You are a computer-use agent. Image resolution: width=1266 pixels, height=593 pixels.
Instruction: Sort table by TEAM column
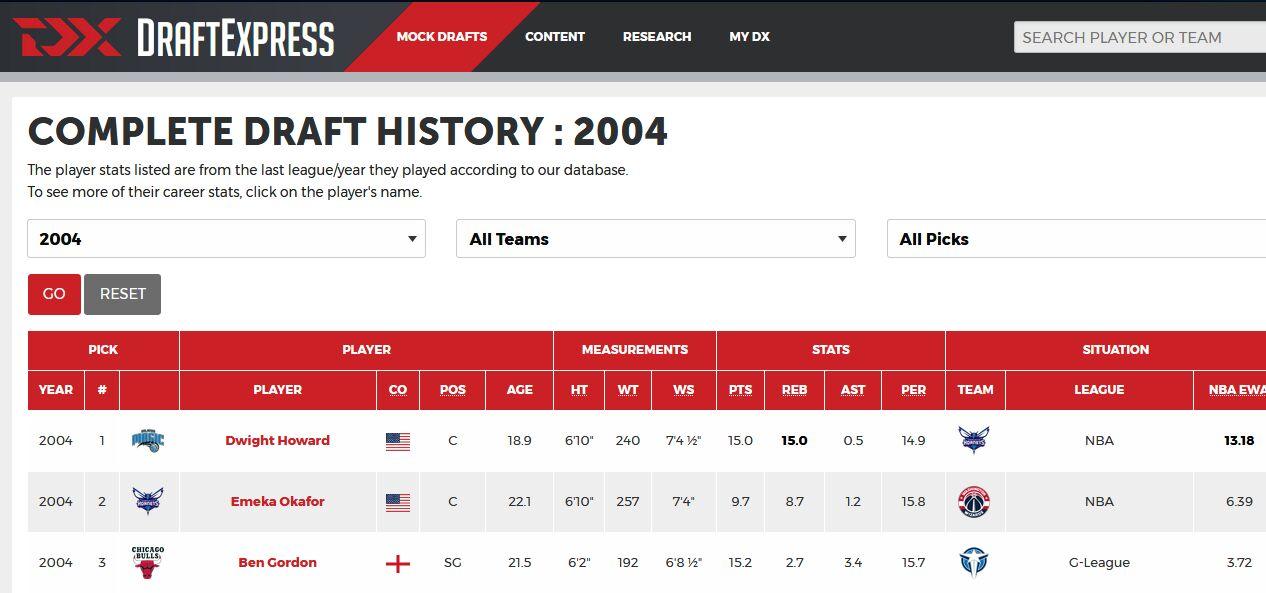coord(975,390)
